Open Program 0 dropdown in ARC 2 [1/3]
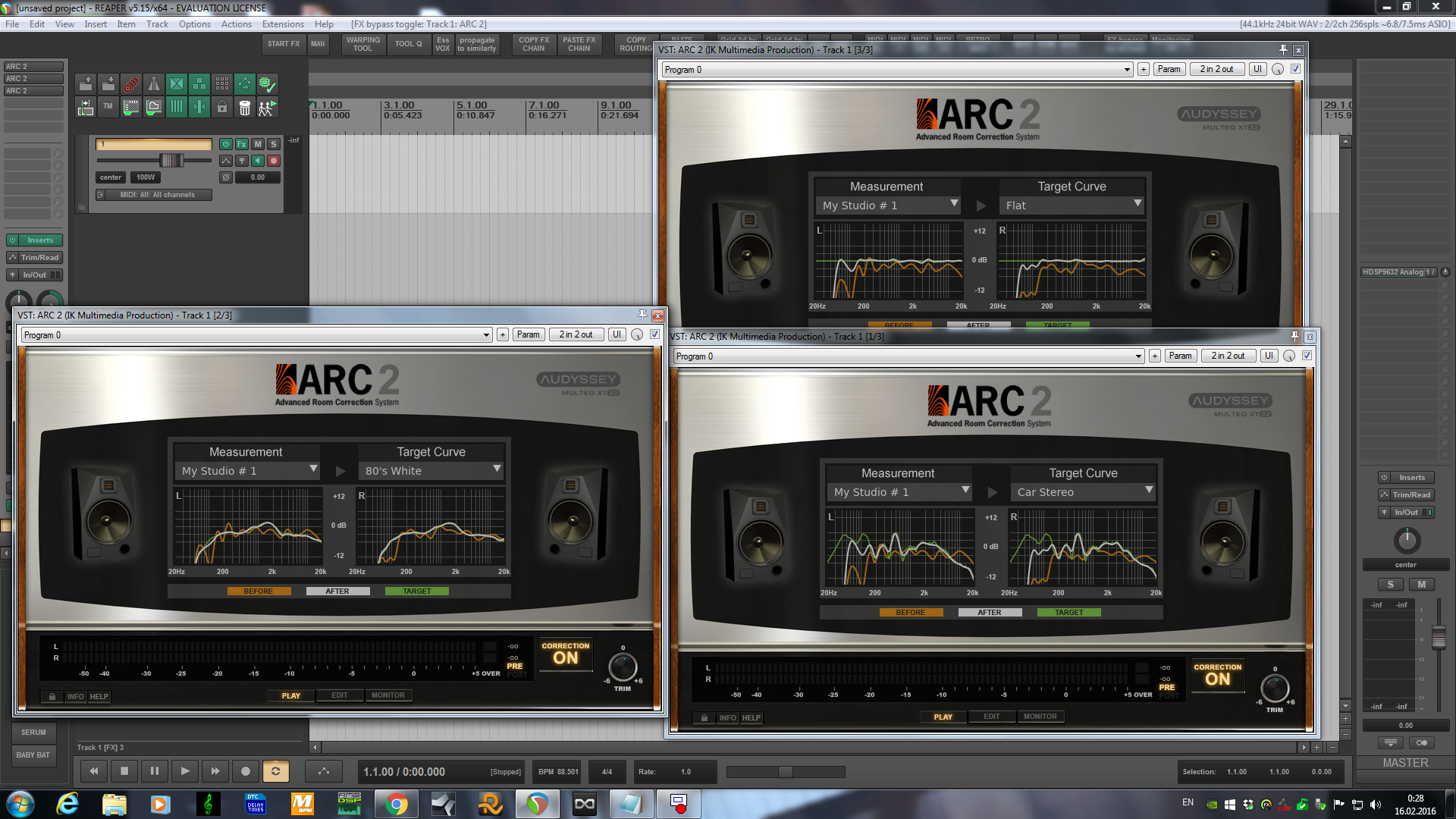The image size is (1456, 819). point(908,356)
